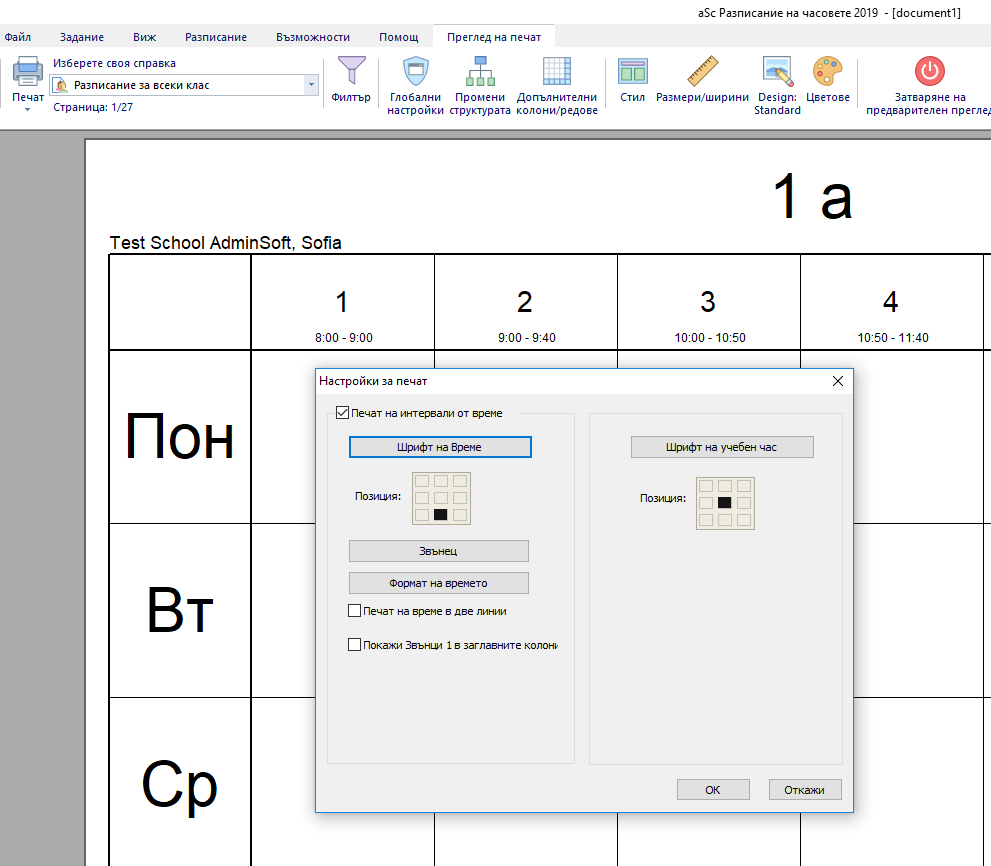Click the Design: Standard icon
Viewport: 991px width, 866px height.
pyautogui.click(x=777, y=72)
